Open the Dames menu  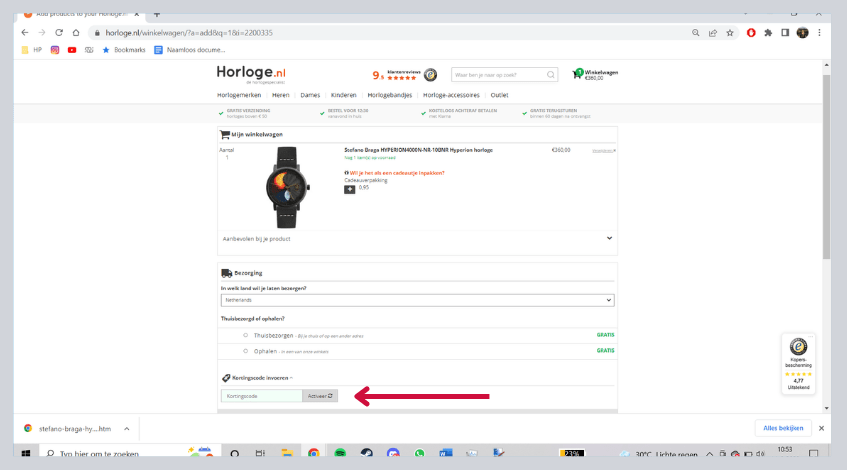tap(310, 95)
